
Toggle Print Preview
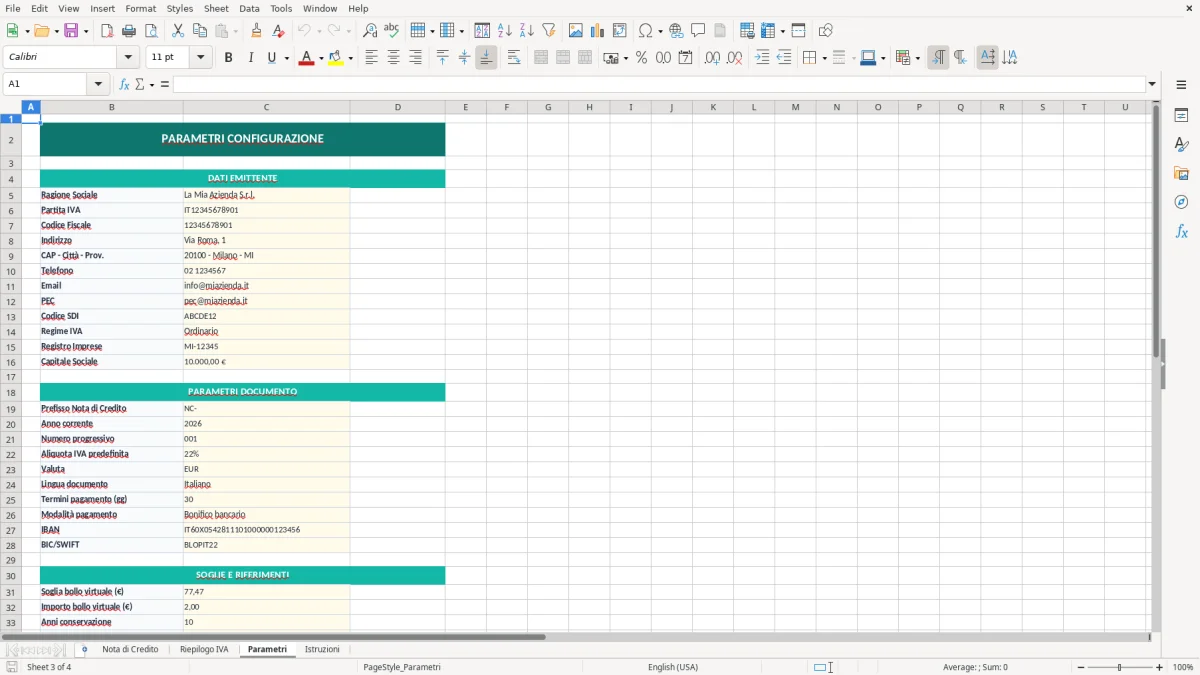click(x=150, y=31)
